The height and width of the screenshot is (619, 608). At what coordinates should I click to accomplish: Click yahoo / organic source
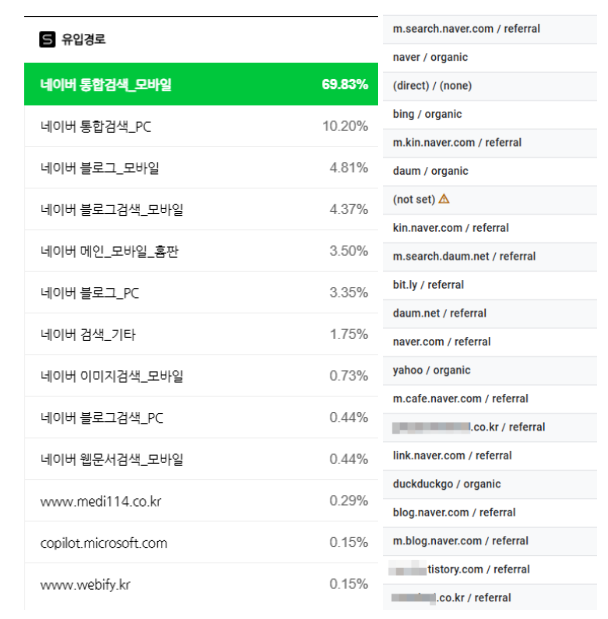click(490, 370)
